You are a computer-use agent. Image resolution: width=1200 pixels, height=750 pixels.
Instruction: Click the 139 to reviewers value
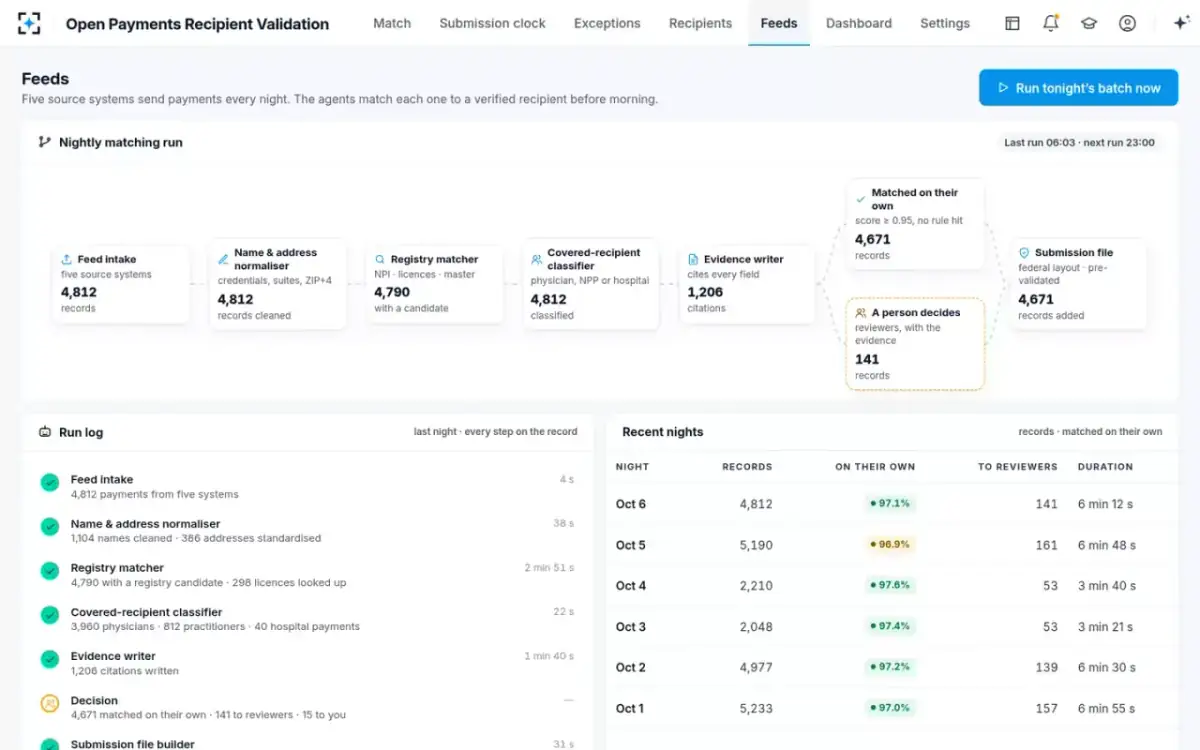[x=1046, y=667]
